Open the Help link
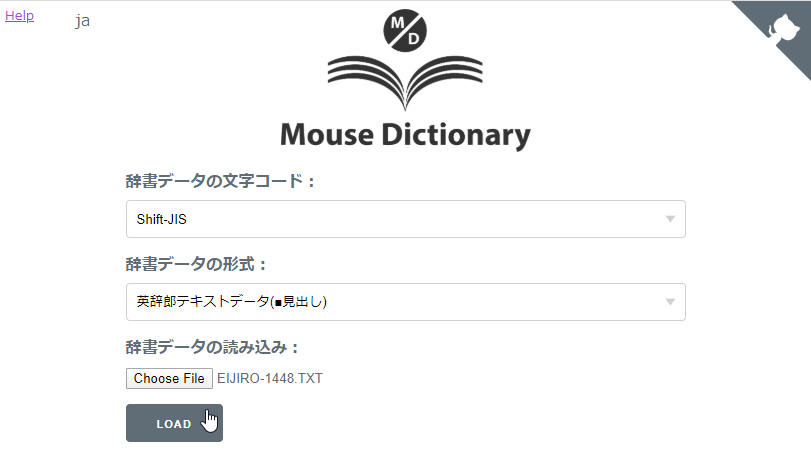811x451 pixels. [19, 15]
